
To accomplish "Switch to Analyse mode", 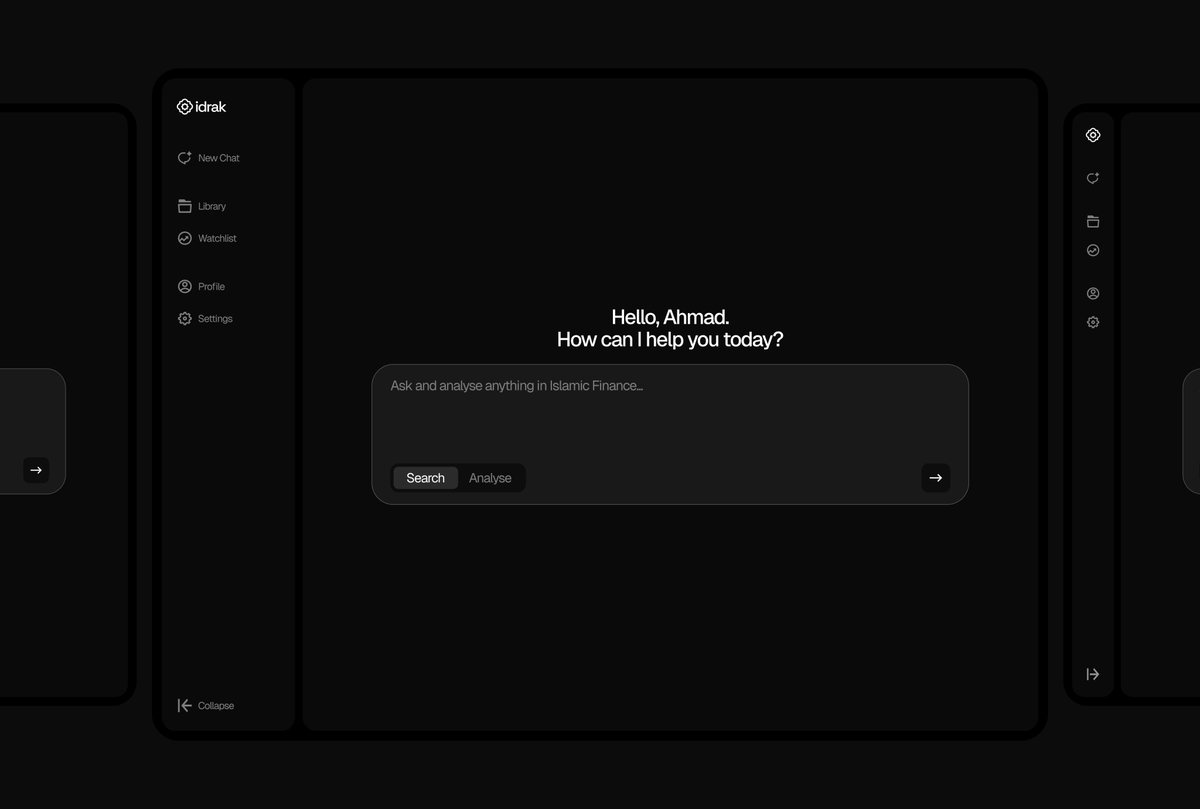I will tap(490, 477).
